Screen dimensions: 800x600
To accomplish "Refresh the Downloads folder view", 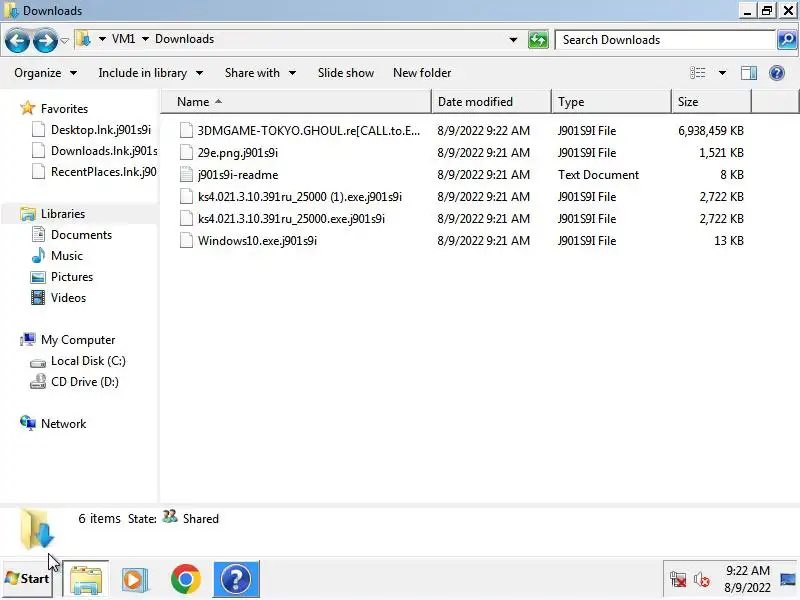I will 538,40.
